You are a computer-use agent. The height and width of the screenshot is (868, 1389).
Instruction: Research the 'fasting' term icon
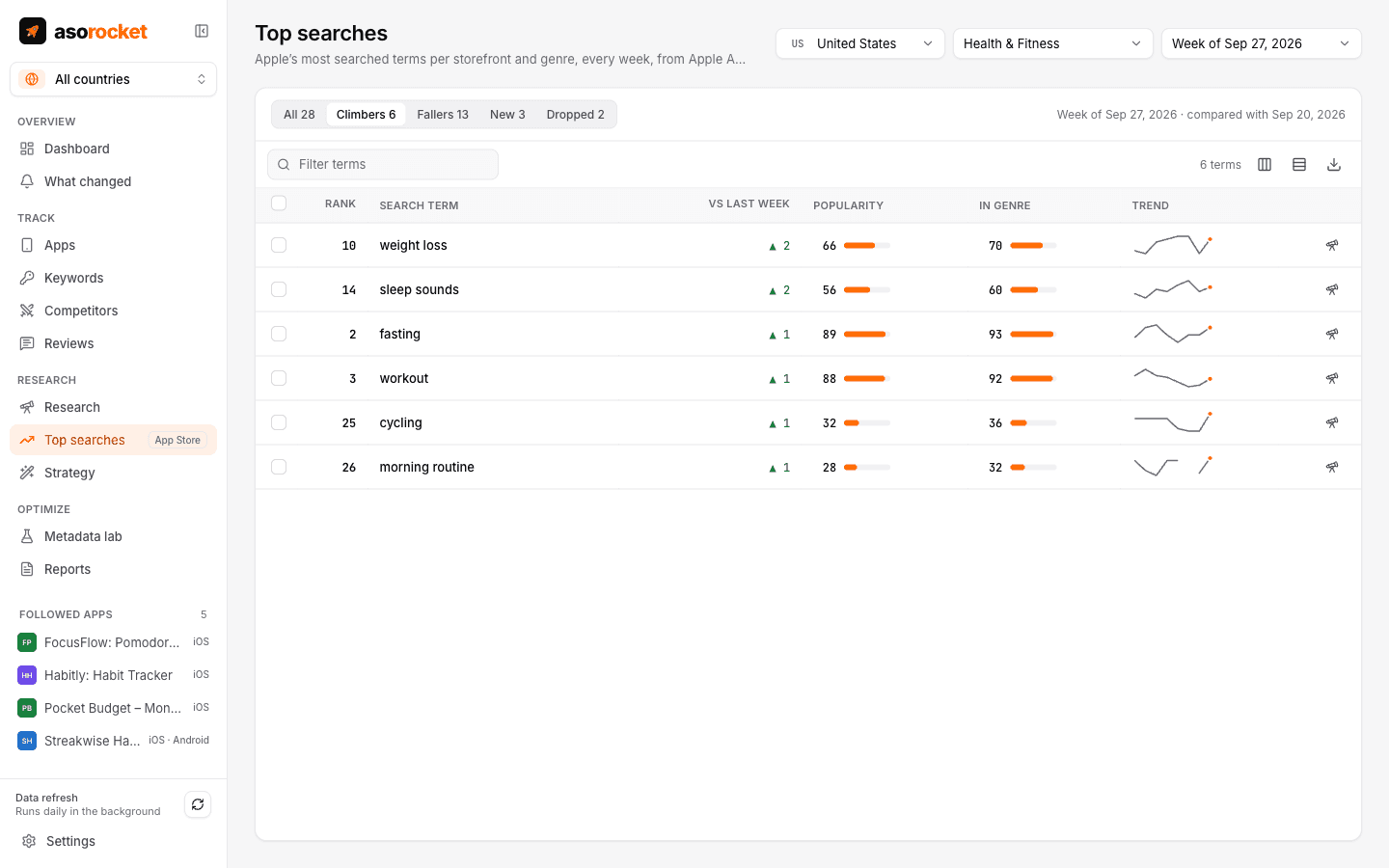[x=1332, y=335]
